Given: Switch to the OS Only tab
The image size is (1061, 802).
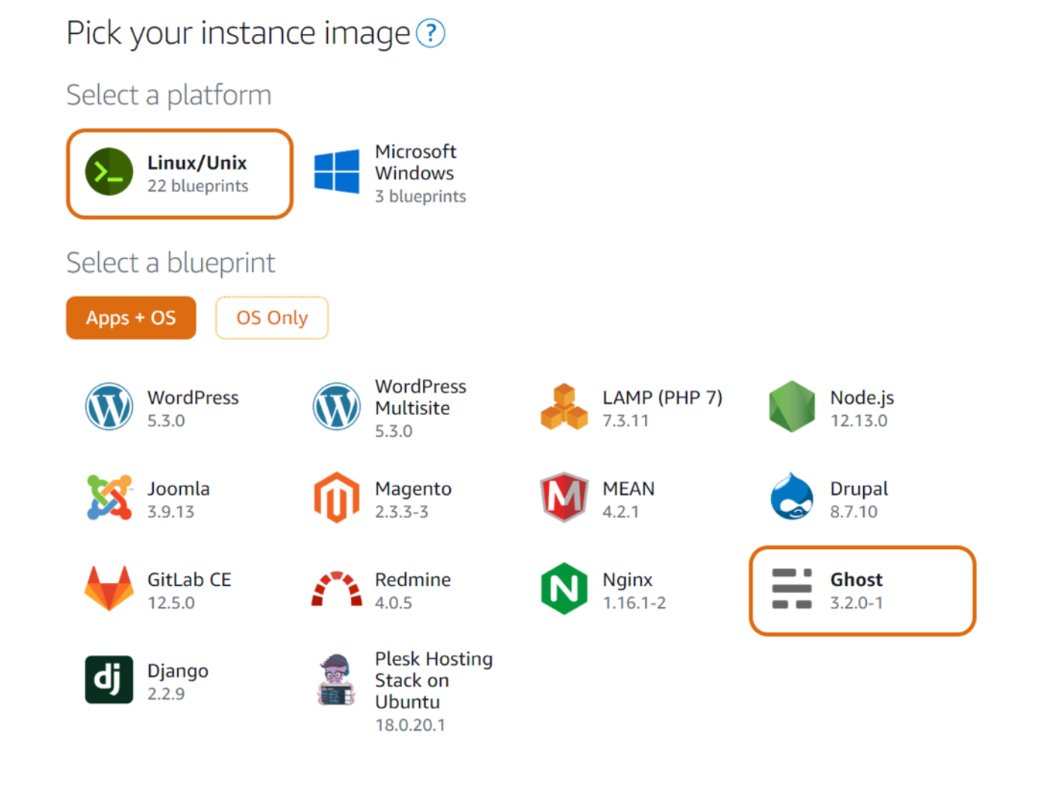Looking at the screenshot, I should click(271, 318).
